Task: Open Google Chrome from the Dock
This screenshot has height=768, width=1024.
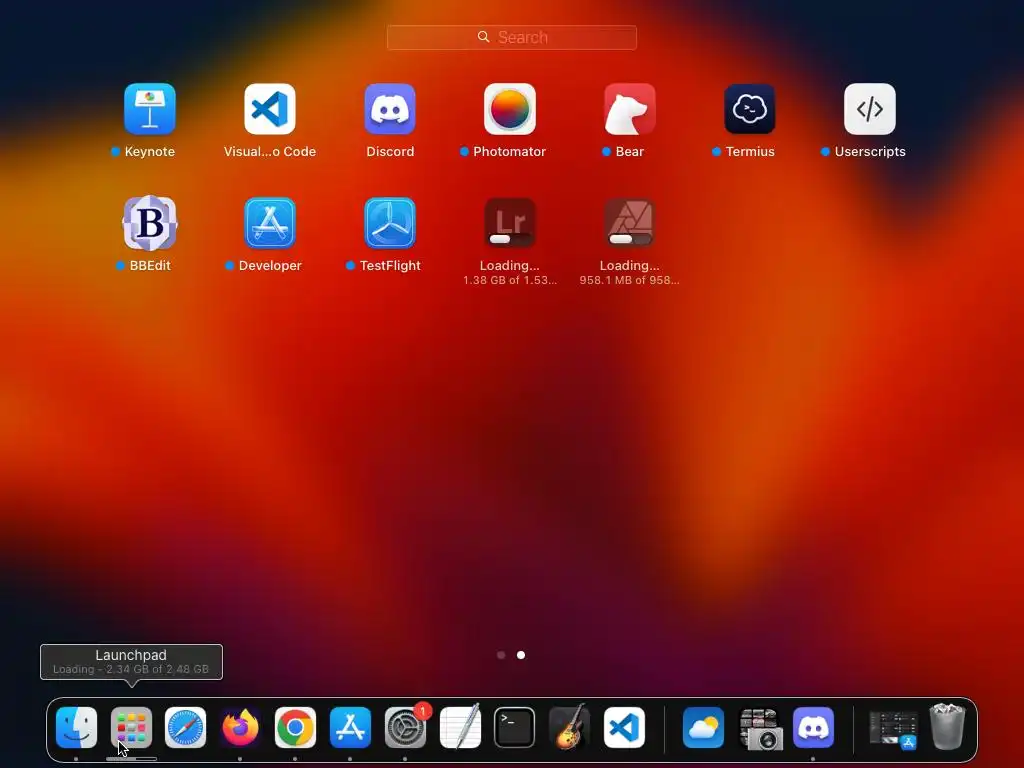Action: [295, 728]
